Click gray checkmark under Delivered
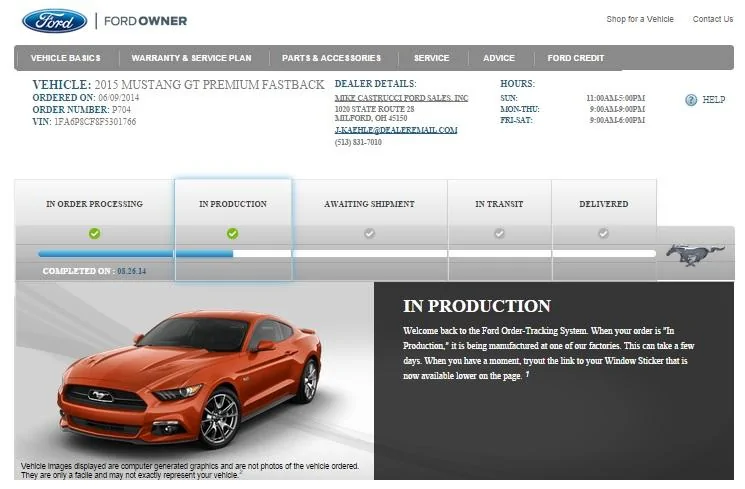Image resolution: width=745 pixels, height=489 pixels. [x=603, y=233]
